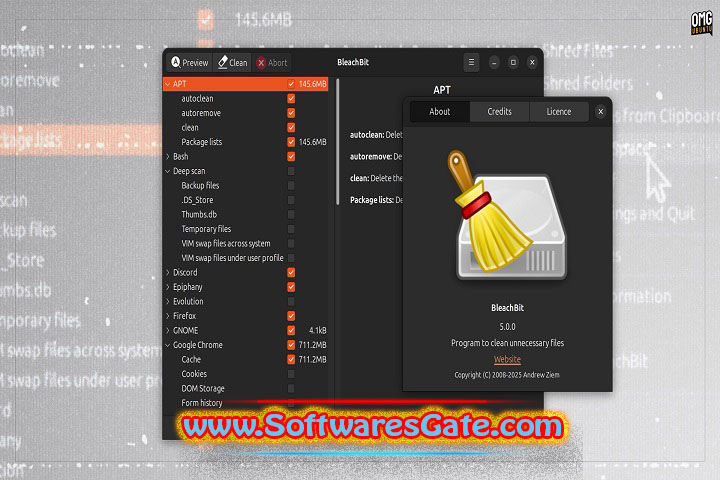Click the APT heading in details pane
This screenshot has height=480, width=720.
pyautogui.click(x=442, y=90)
